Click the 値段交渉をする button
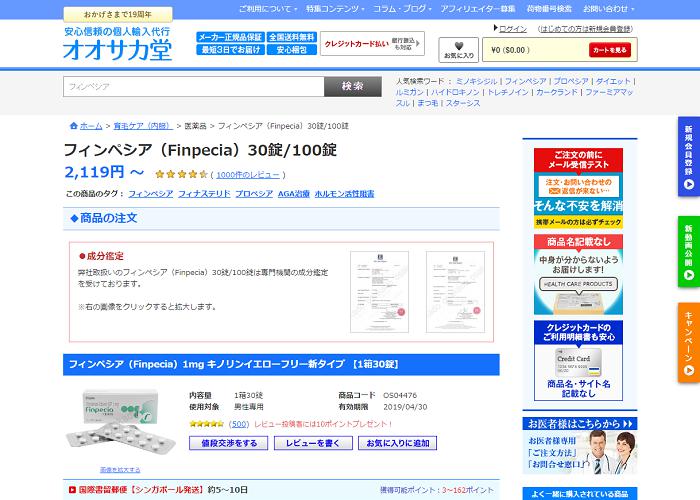The height and width of the screenshot is (500, 700). coord(229,443)
